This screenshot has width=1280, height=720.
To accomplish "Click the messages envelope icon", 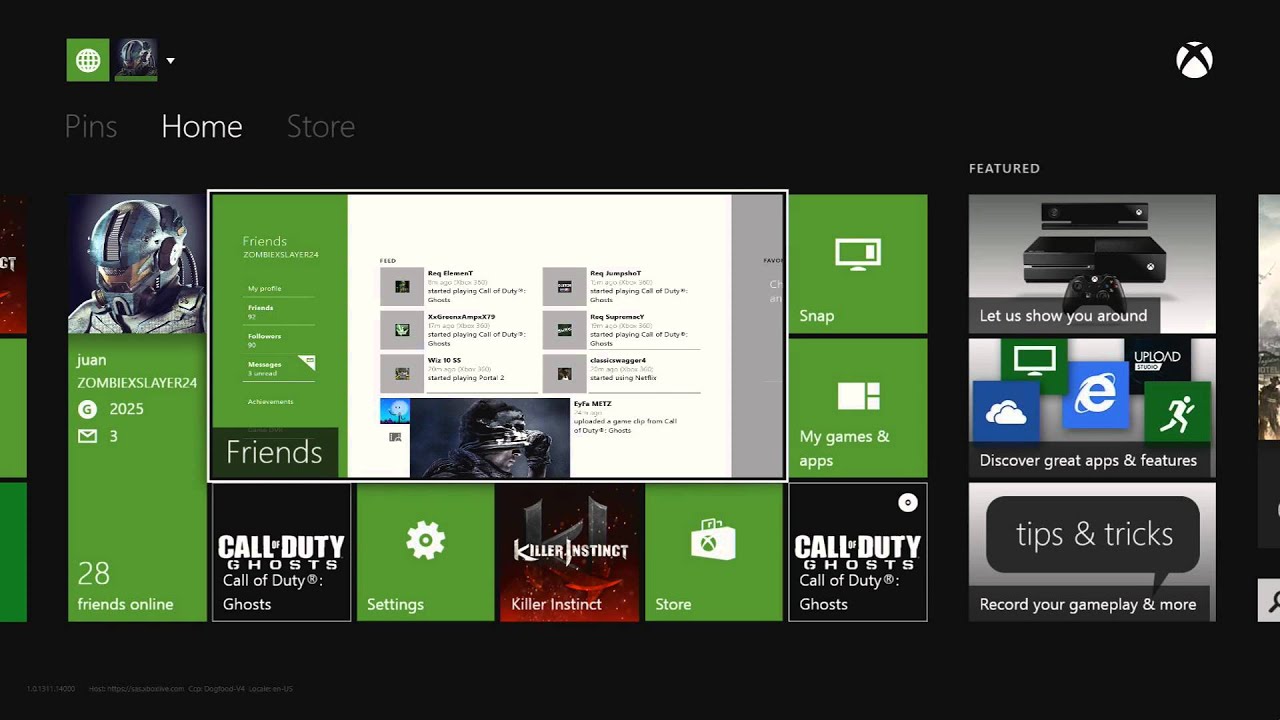I will pos(88,436).
